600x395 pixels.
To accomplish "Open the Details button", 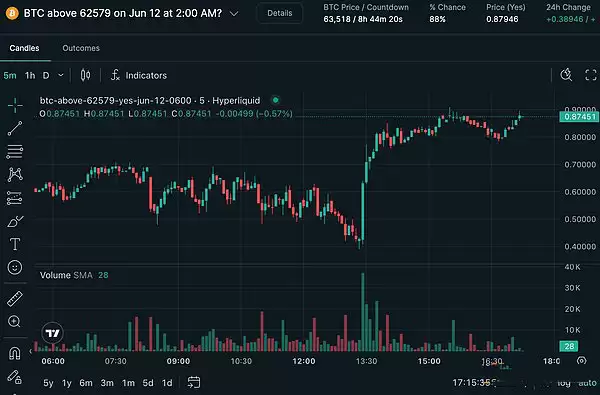I will click(280, 13).
